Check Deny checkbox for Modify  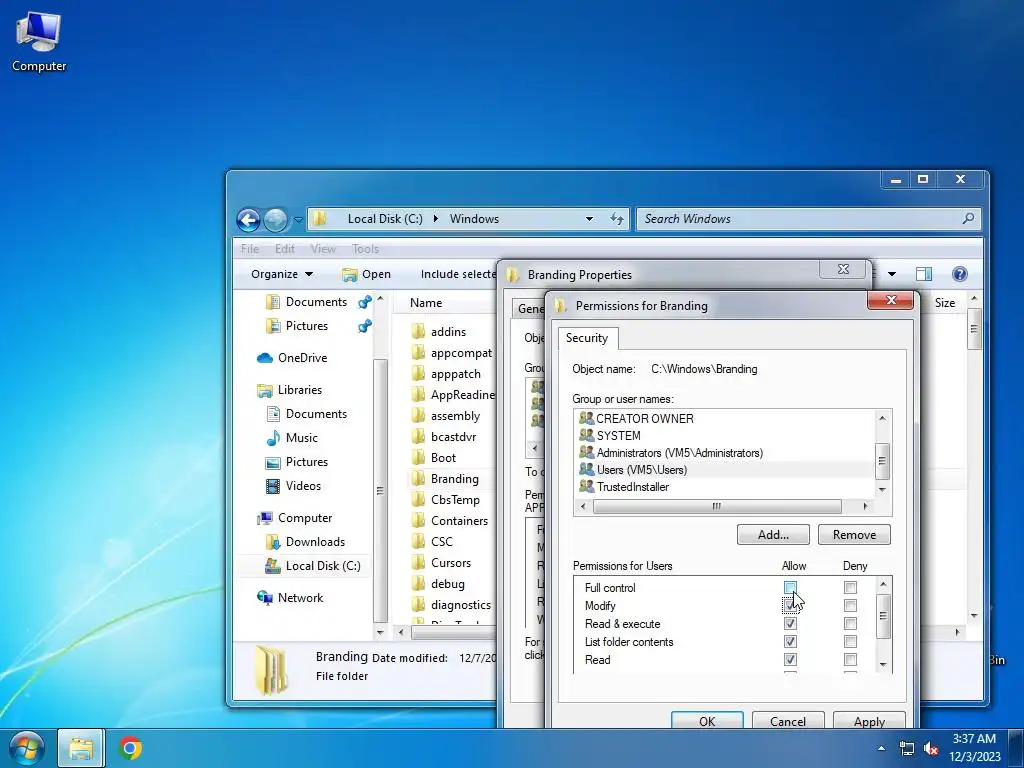850,605
